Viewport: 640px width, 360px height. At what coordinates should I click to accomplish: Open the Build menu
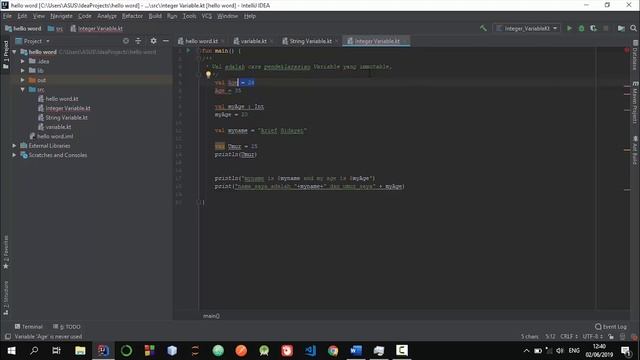click(x=155, y=16)
